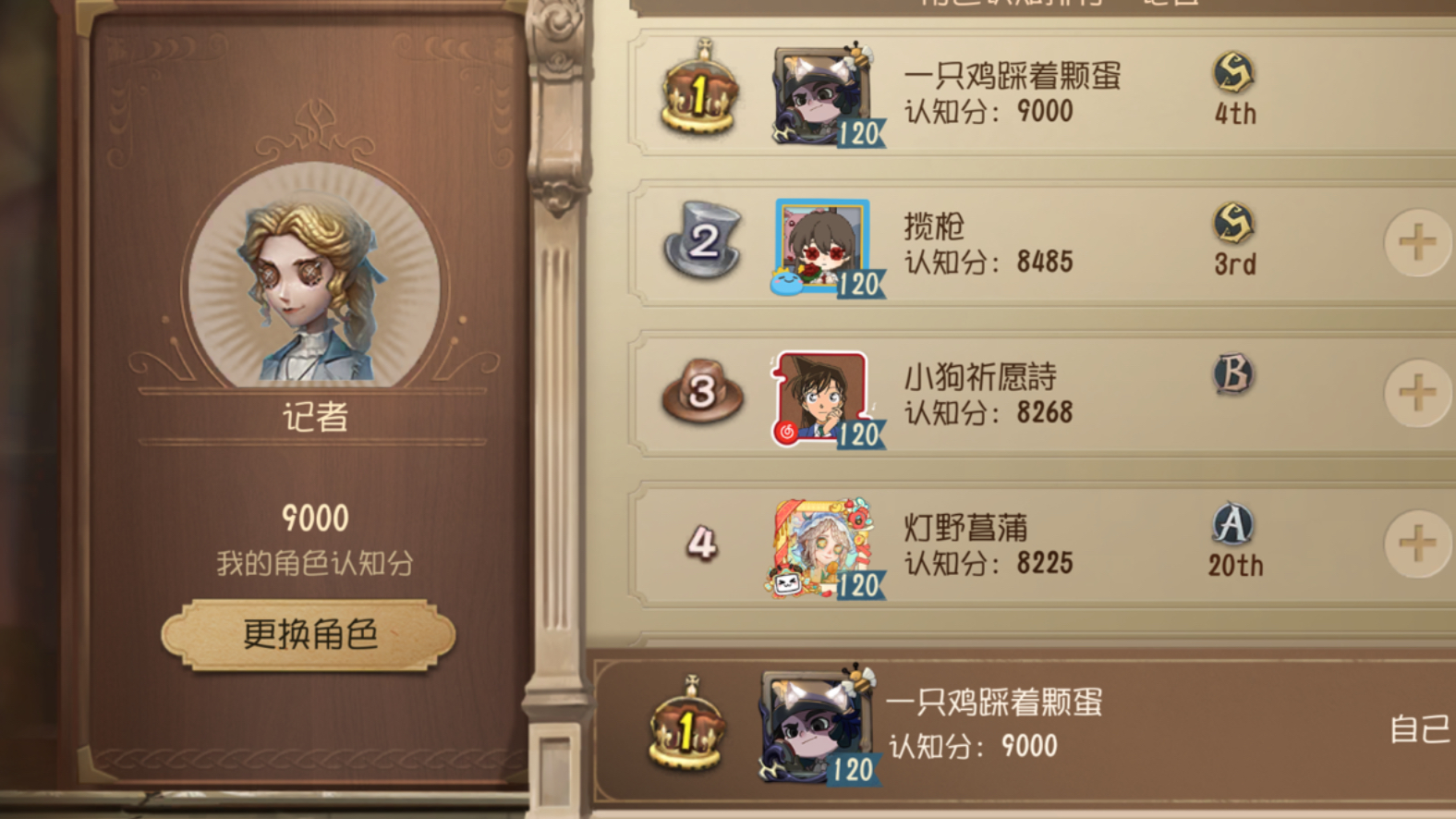
Task: Add player 小狗祈愿詩 with plus icon
Action: tap(1417, 393)
